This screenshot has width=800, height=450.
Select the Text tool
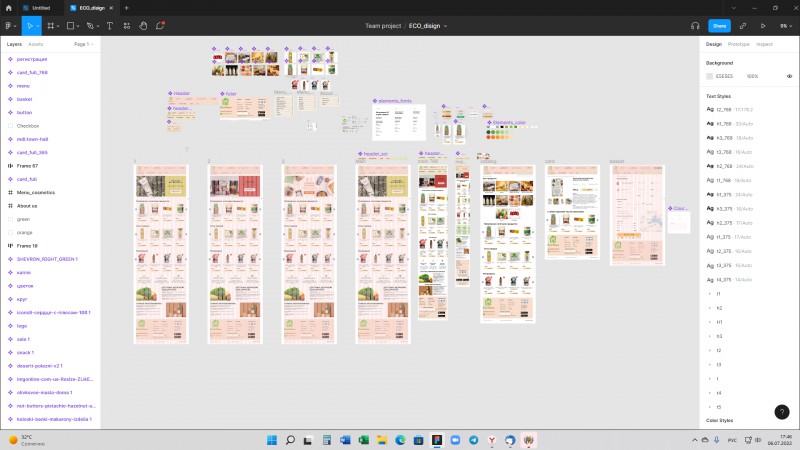110,26
